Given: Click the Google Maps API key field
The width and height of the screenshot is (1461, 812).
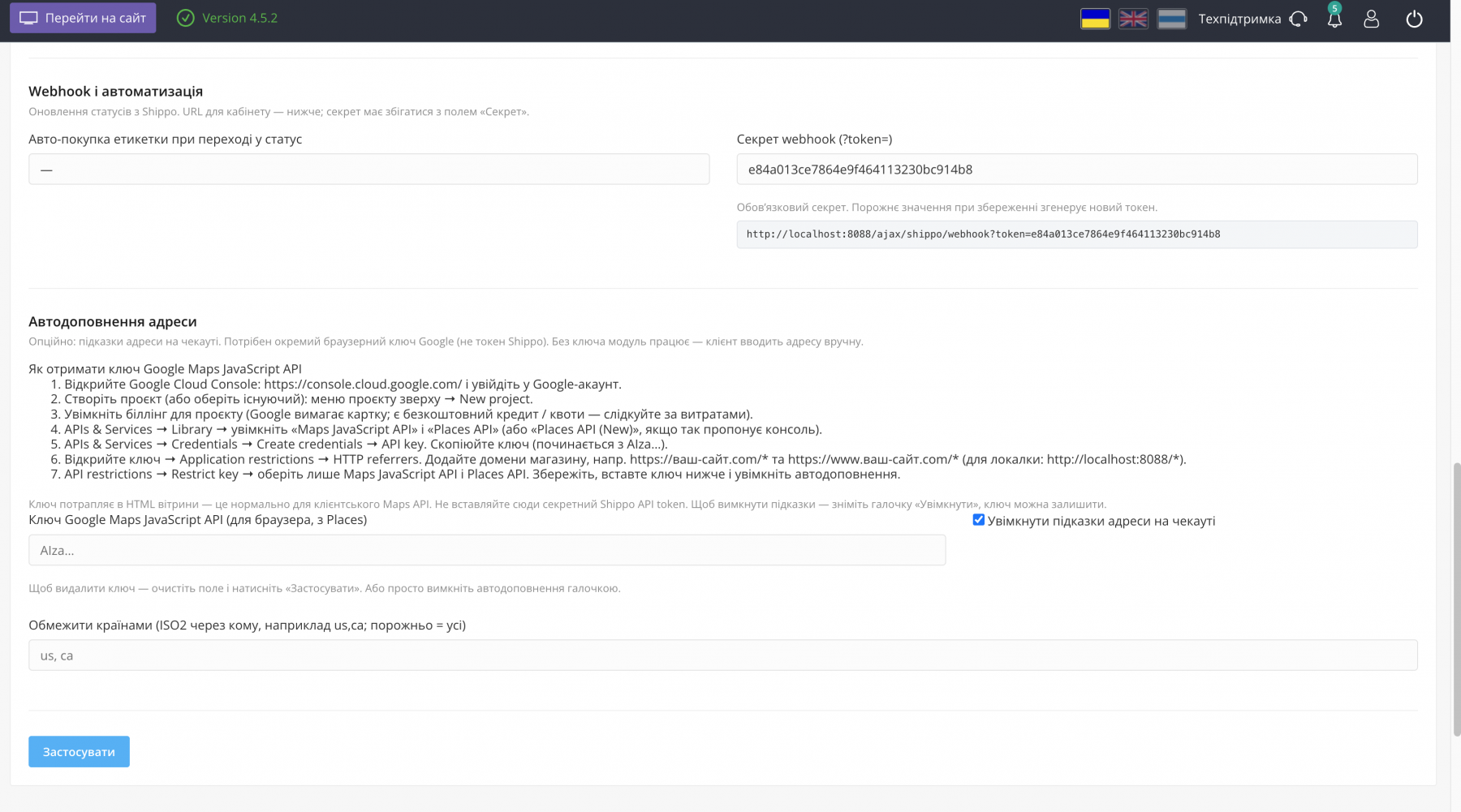Looking at the screenshot, I should click(487, 550).
